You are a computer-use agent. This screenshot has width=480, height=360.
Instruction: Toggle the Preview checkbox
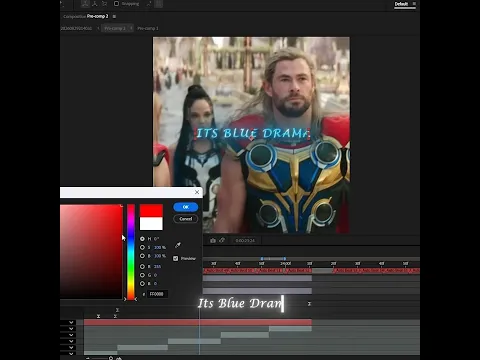coord(176,258)
